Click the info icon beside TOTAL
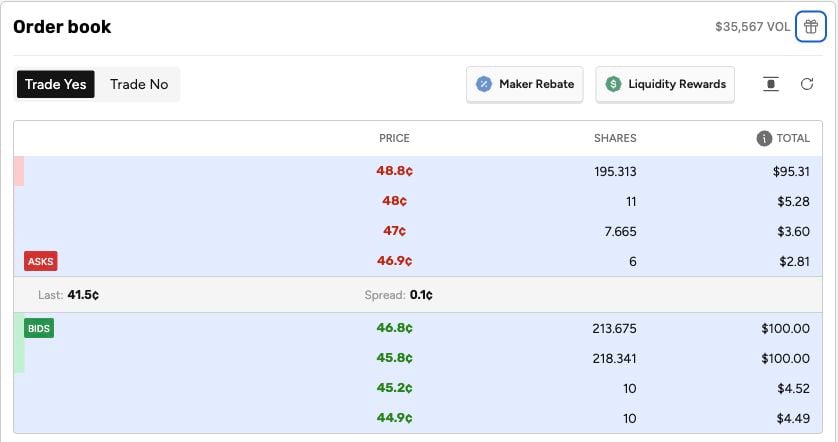 764,138
